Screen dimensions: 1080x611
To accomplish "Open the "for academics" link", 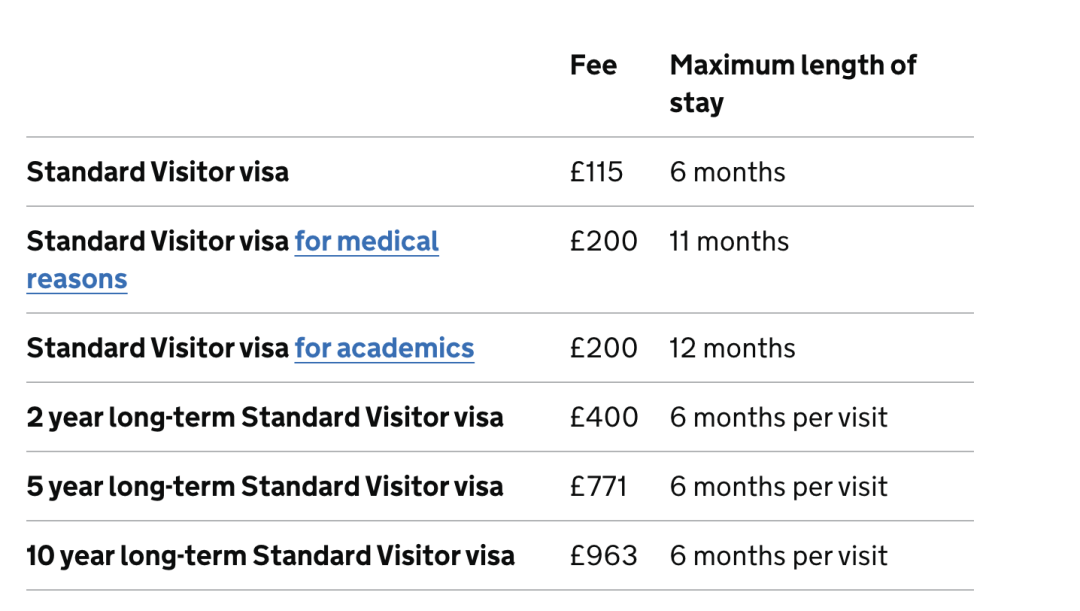I will point(384,348).
